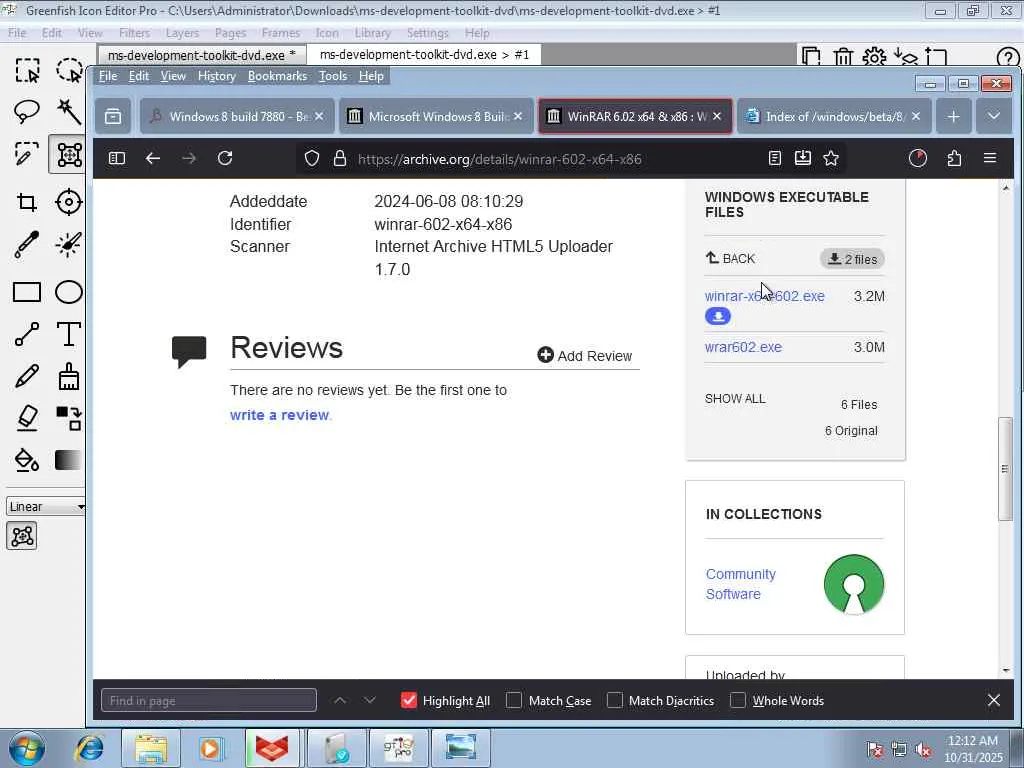Pick the paint bucket fill tool
1024x768 pixels.
tap(27, 460)
